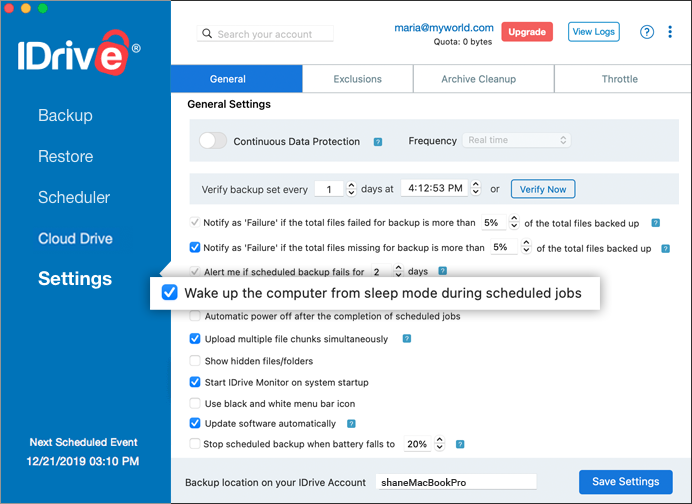This screenshot has height=504, width=692.
Task: Click the files failed 5% field
Action: (x=494, y=222)
